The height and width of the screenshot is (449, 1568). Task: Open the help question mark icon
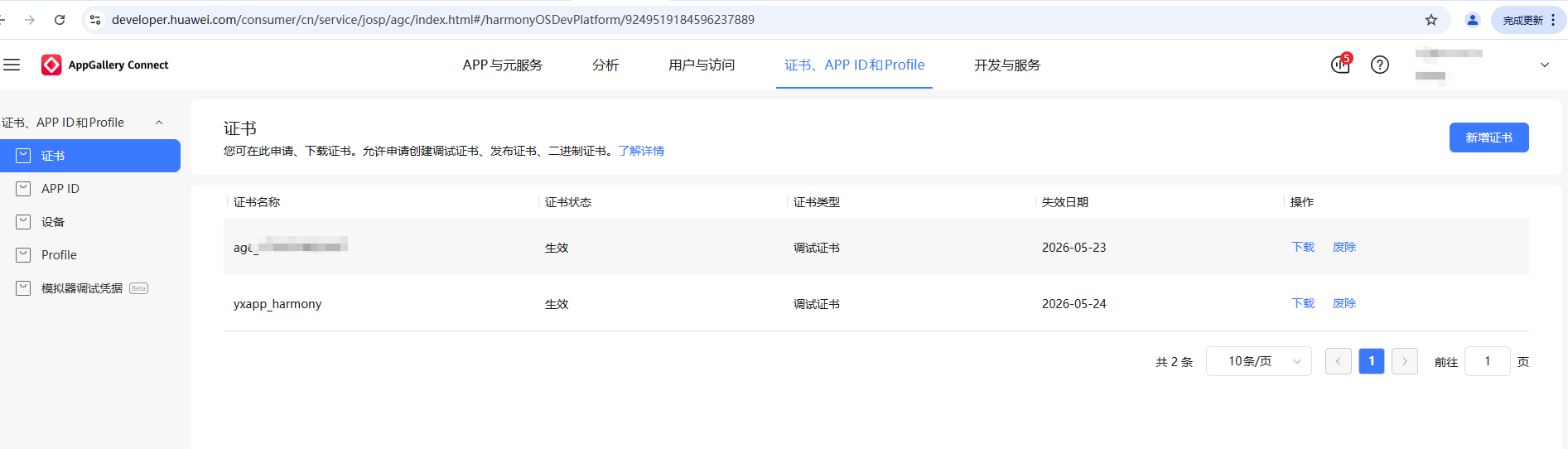coord(1380,65)
